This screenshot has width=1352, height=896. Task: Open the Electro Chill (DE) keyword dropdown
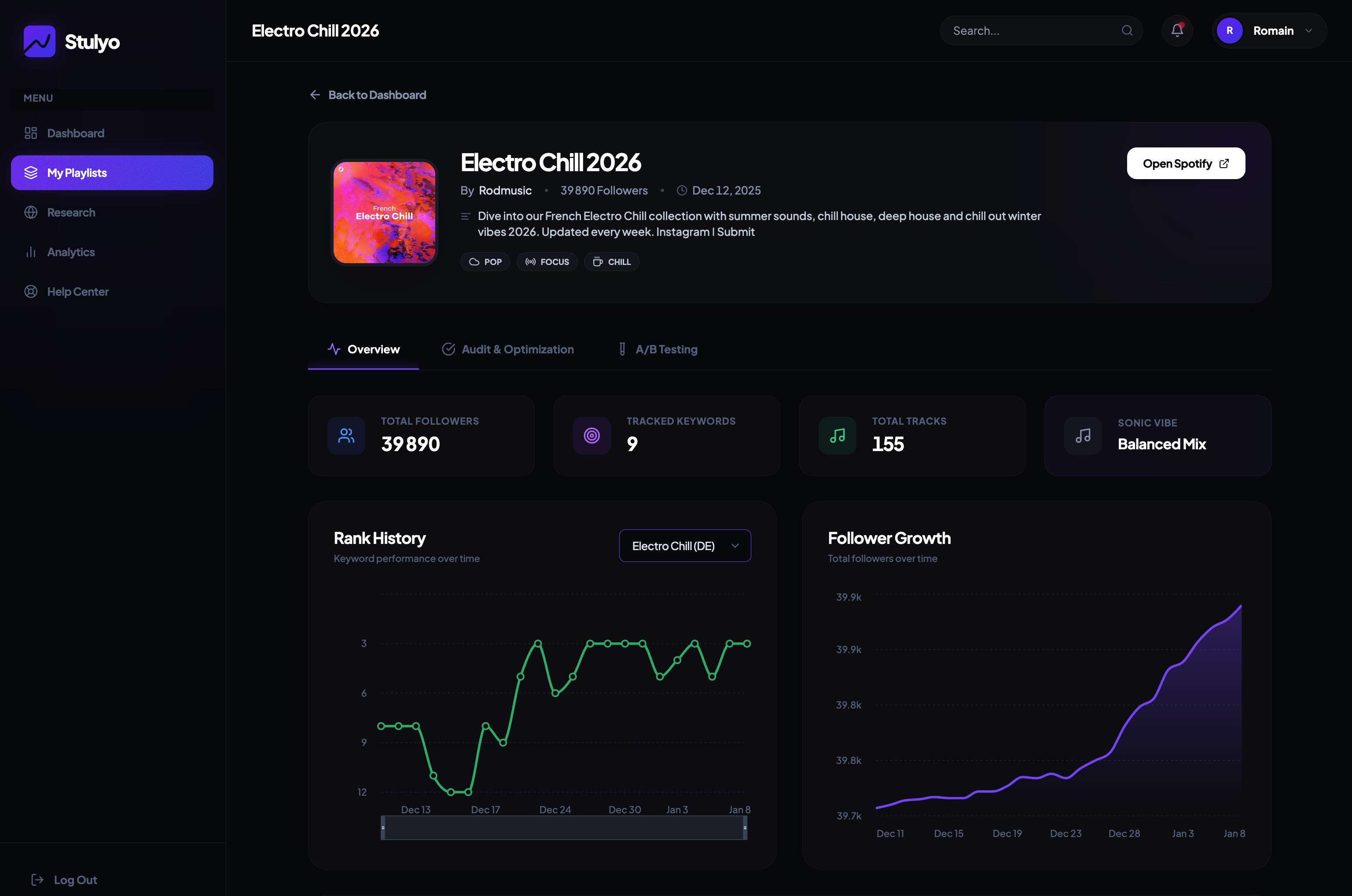click(684, 546)
